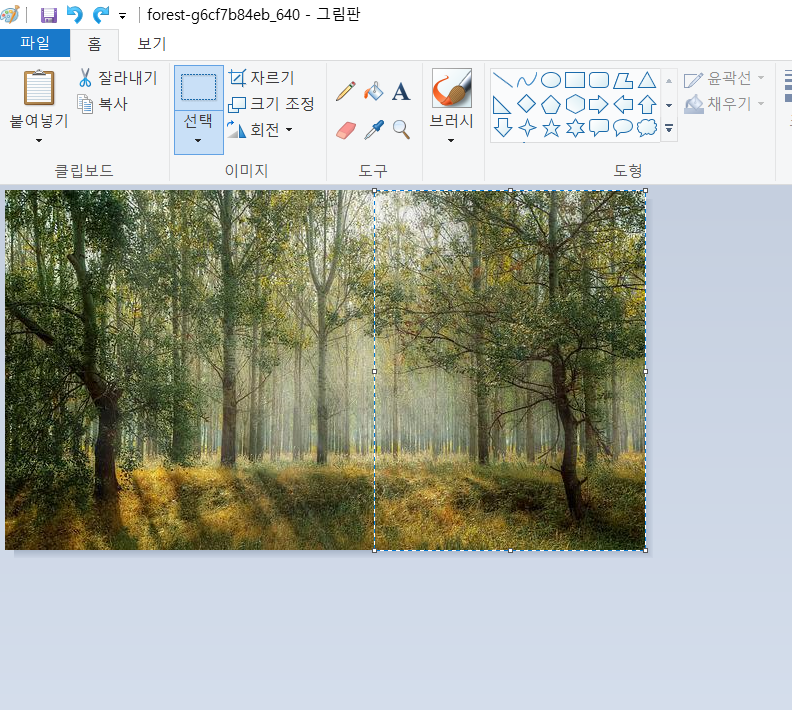The image size is (792, 710).
Task: Click 자르기 to crop the image
Action: pos(261,78)
